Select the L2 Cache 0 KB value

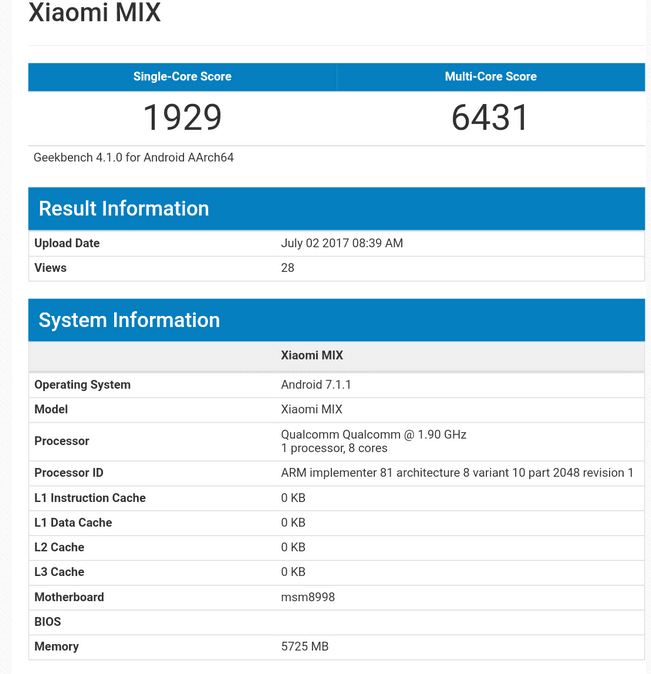(293, 547)
